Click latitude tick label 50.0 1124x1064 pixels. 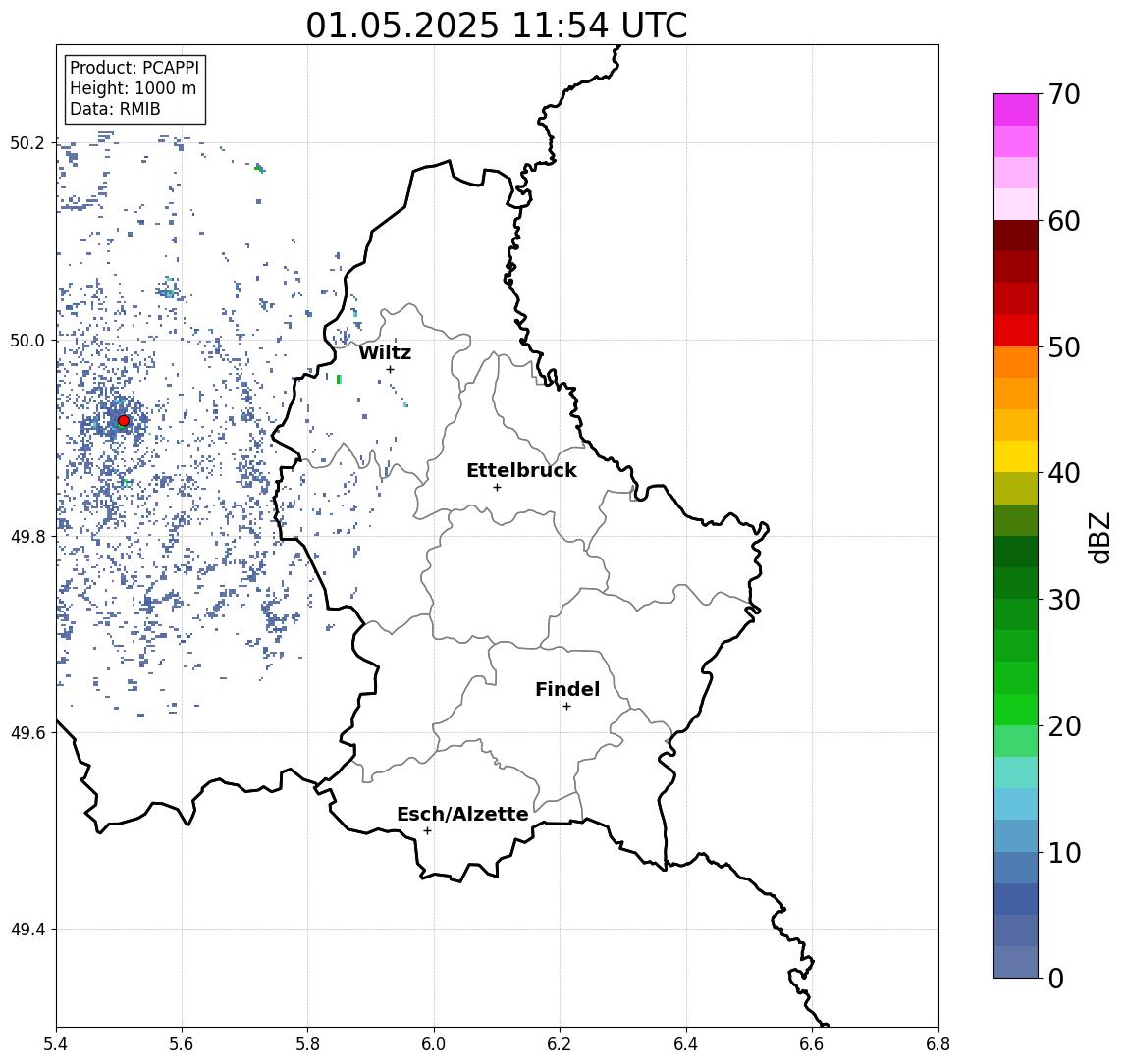27,340
